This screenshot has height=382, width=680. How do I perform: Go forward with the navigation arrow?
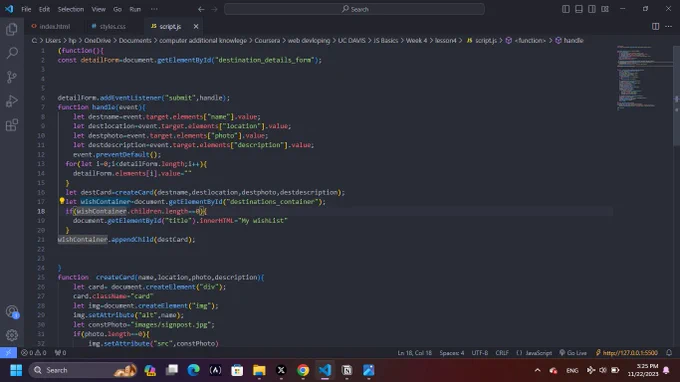pyautogui.click(x=214, y=9)
